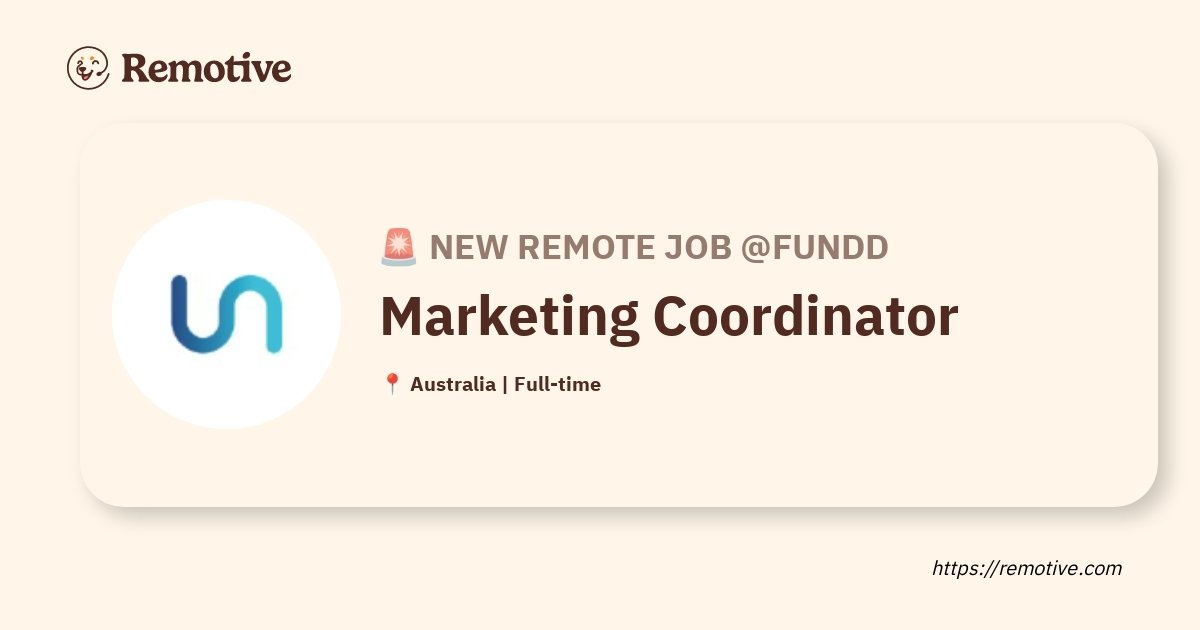The width and height of the screenshot is (1200, 630).
Task: Click the red siren emoji
Action: (399, 247)
